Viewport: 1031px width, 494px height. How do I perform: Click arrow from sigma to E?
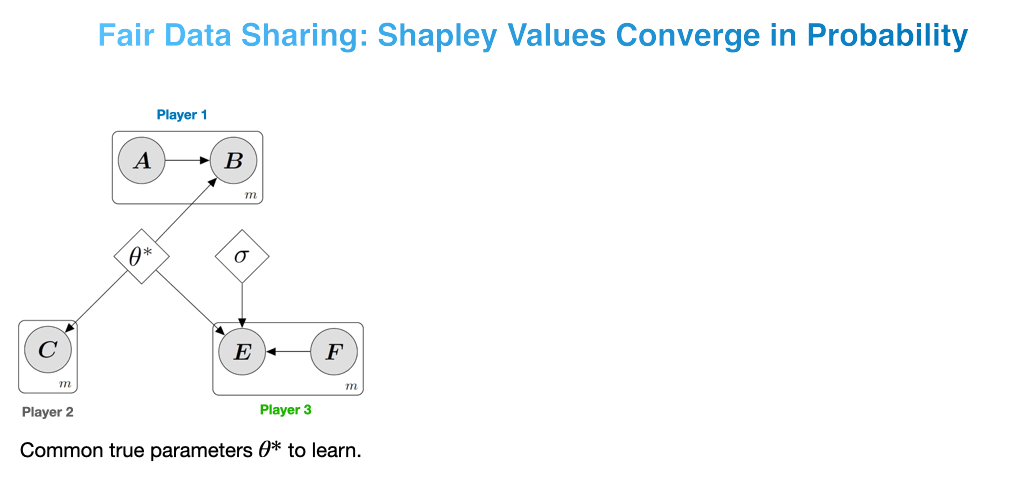[x=242, y=306]
